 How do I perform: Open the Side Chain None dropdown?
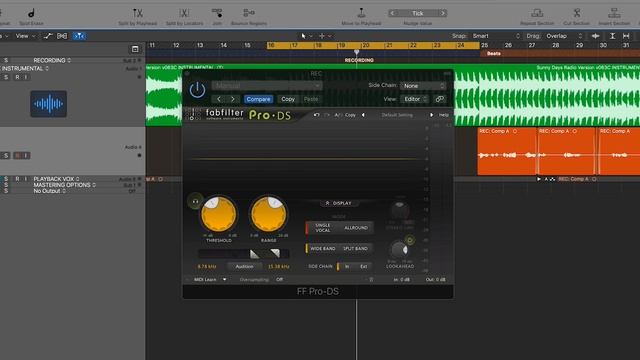(423, 86)
